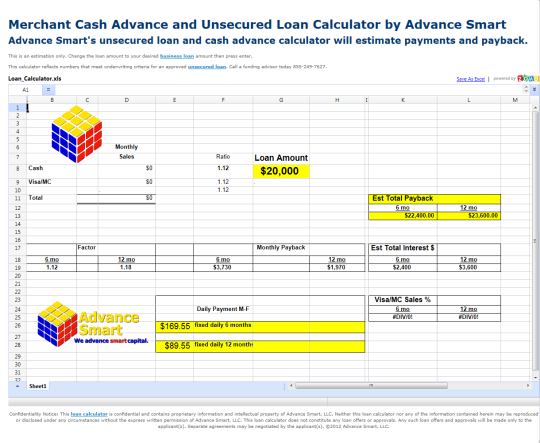This screenshot has width=540, height=443.
Task: Select column header F
Action: click(x=223, y=100)
